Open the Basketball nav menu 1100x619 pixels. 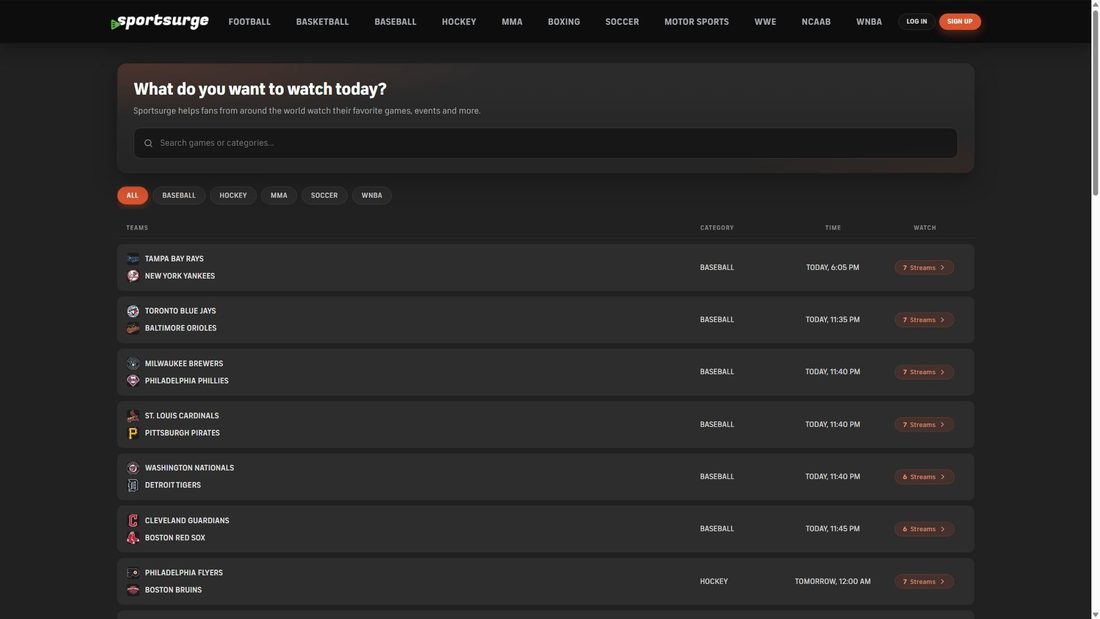322,22
